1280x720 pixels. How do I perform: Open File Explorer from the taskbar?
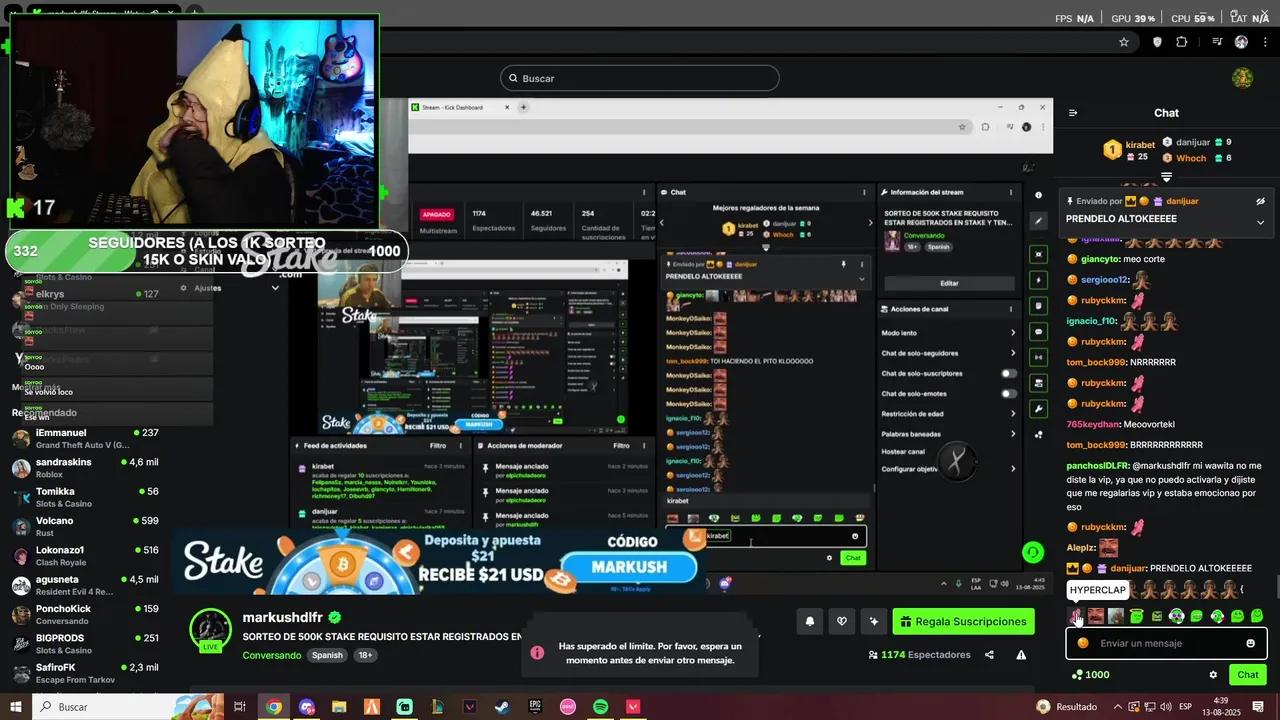pos(339,707)
